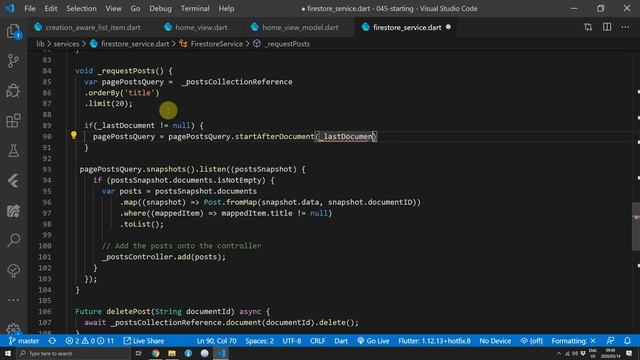Click in Windows search box
The image size is (640, 360).
73,353
